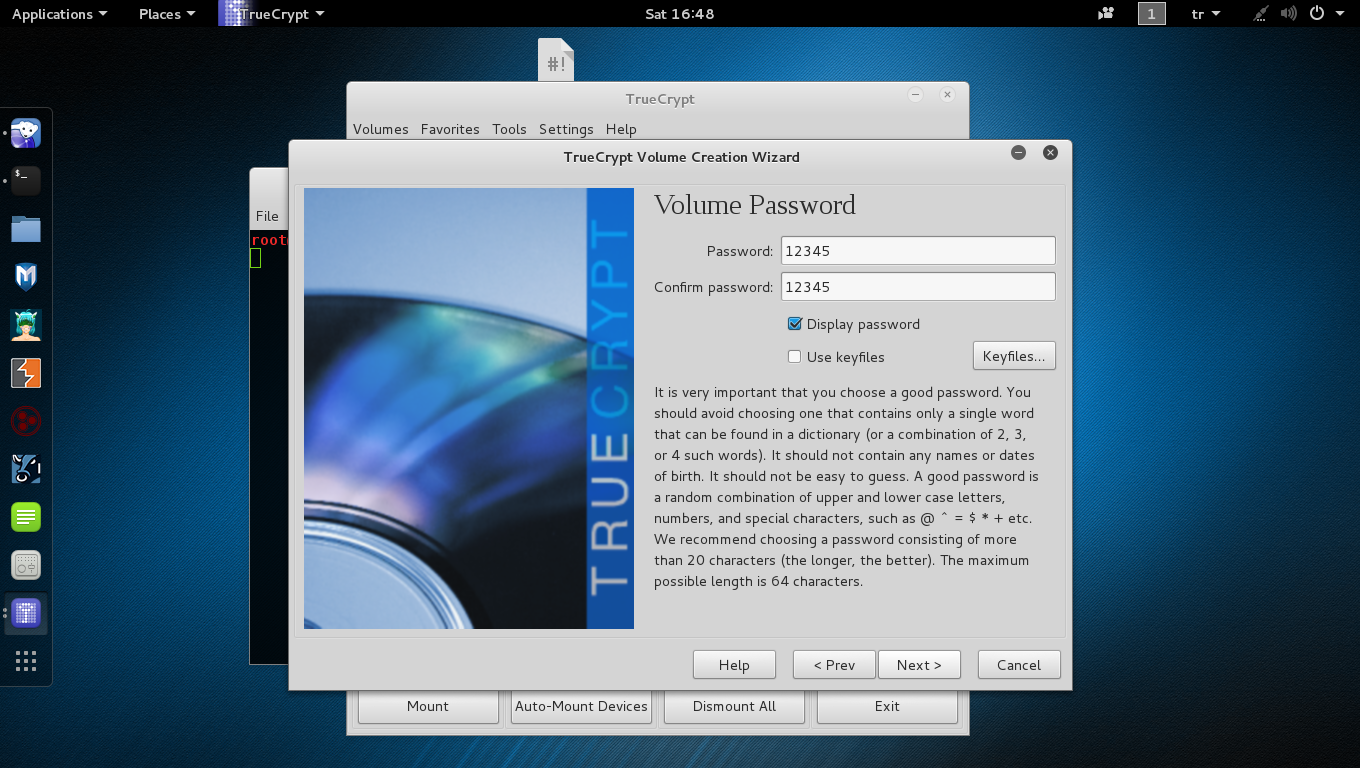Show all applications grid in dock

point(26,661)
